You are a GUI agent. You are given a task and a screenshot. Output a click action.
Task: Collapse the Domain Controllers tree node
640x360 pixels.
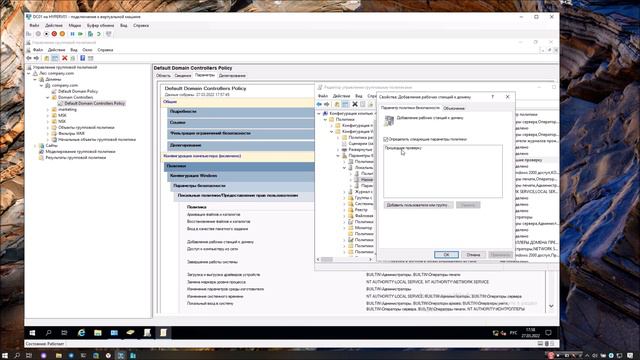[48, 98]
